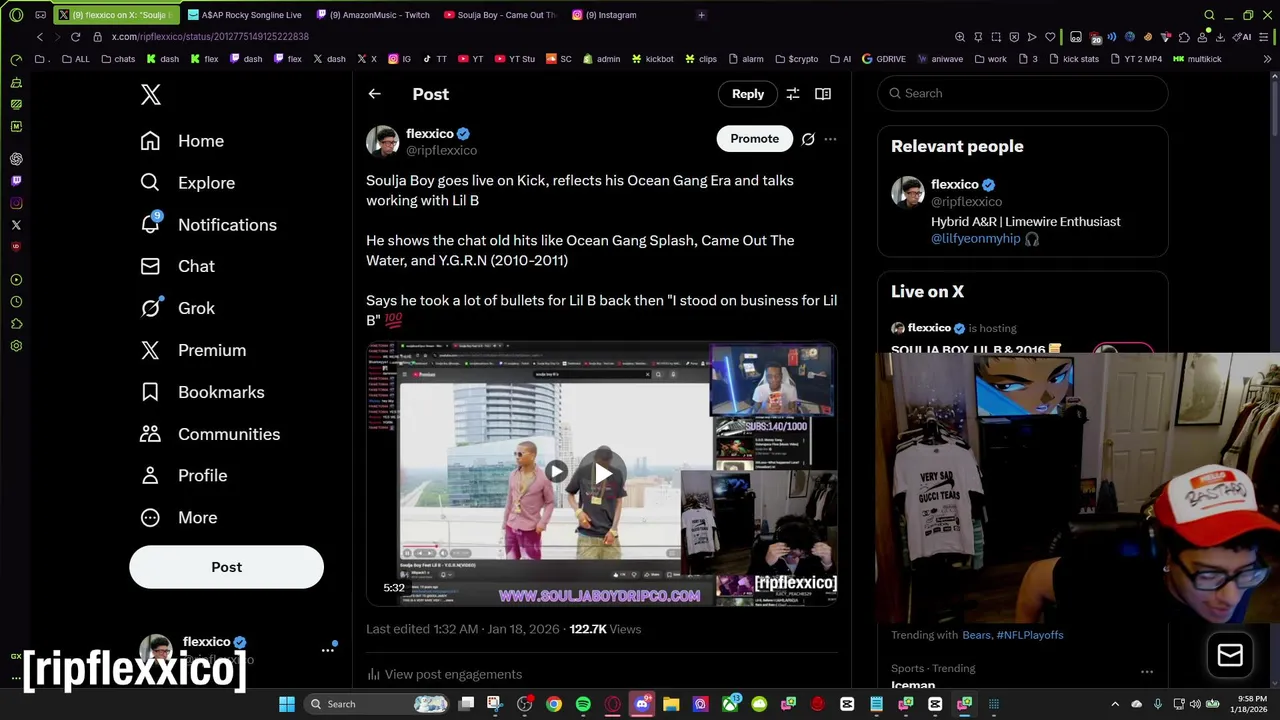Open Windows Start menu

tap(287, 704)
